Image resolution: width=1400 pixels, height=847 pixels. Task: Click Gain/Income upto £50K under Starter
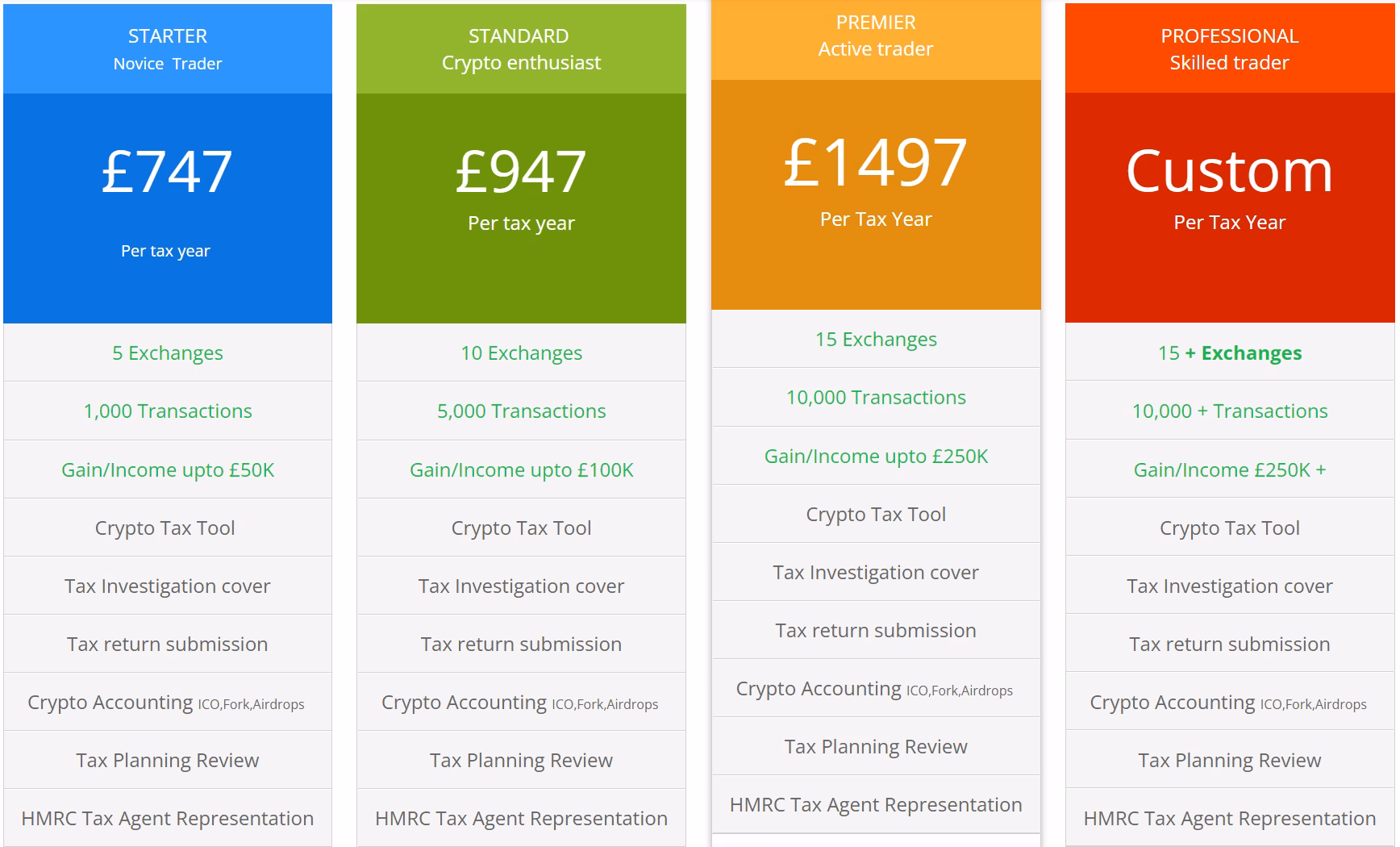(167, 469)
